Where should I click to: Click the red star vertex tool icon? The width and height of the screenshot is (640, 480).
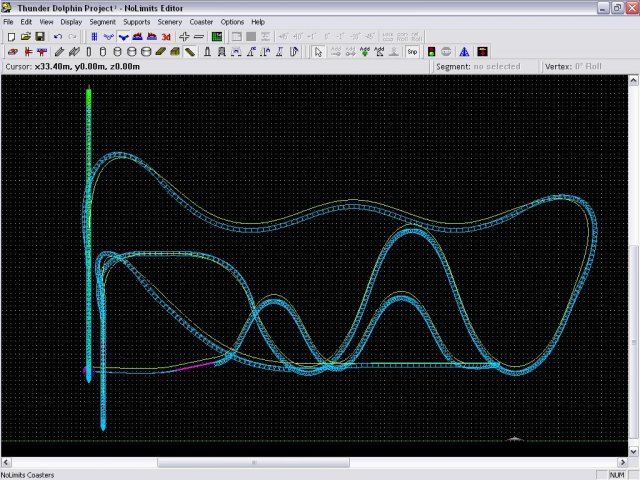pyautogui.click(x=28, y=52)
